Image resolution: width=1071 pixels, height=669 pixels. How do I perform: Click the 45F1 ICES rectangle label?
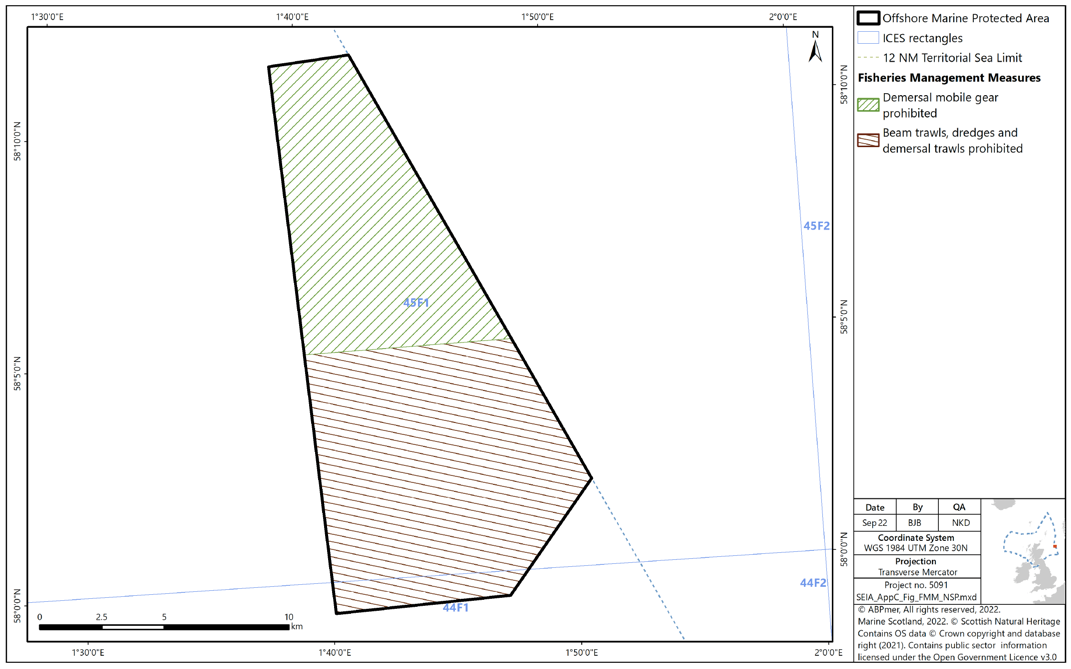[415, 301]
